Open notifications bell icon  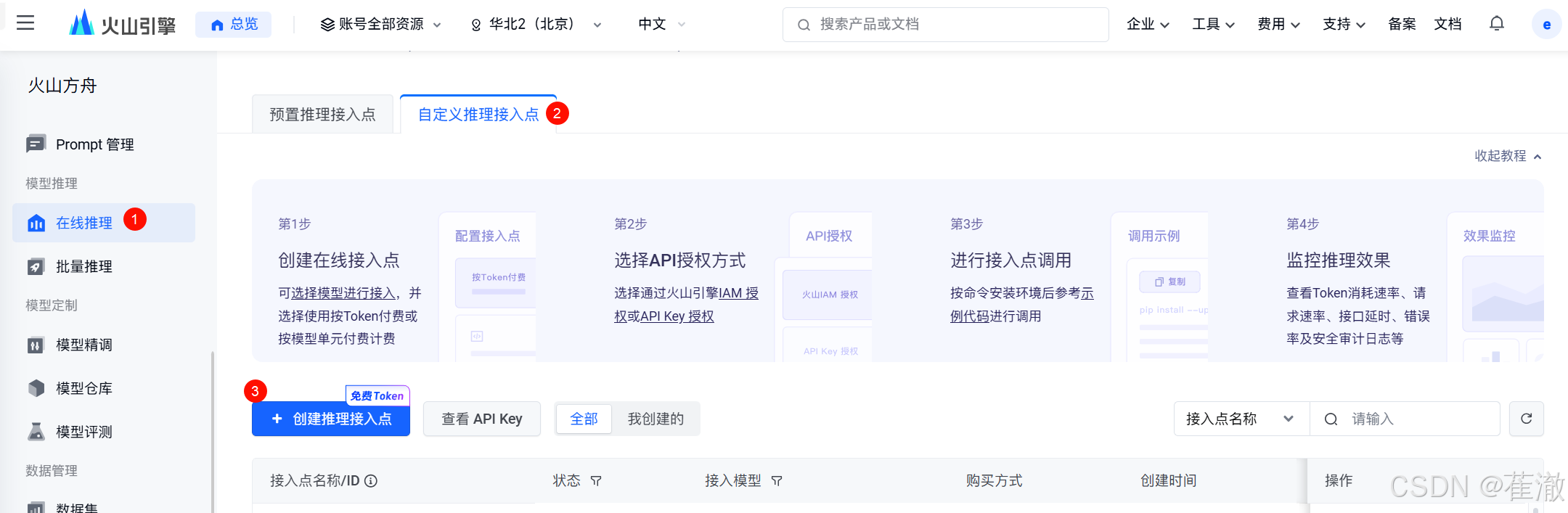pyautogui.click(x=1497, y=24)
